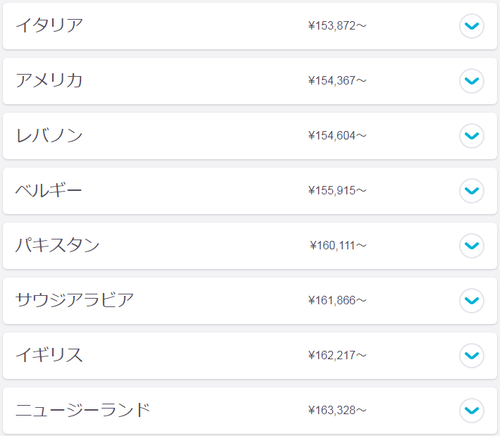The image size is (500, 436).
Task: Expand the アメリカ row chevron icon
Action: click(472, 81)
